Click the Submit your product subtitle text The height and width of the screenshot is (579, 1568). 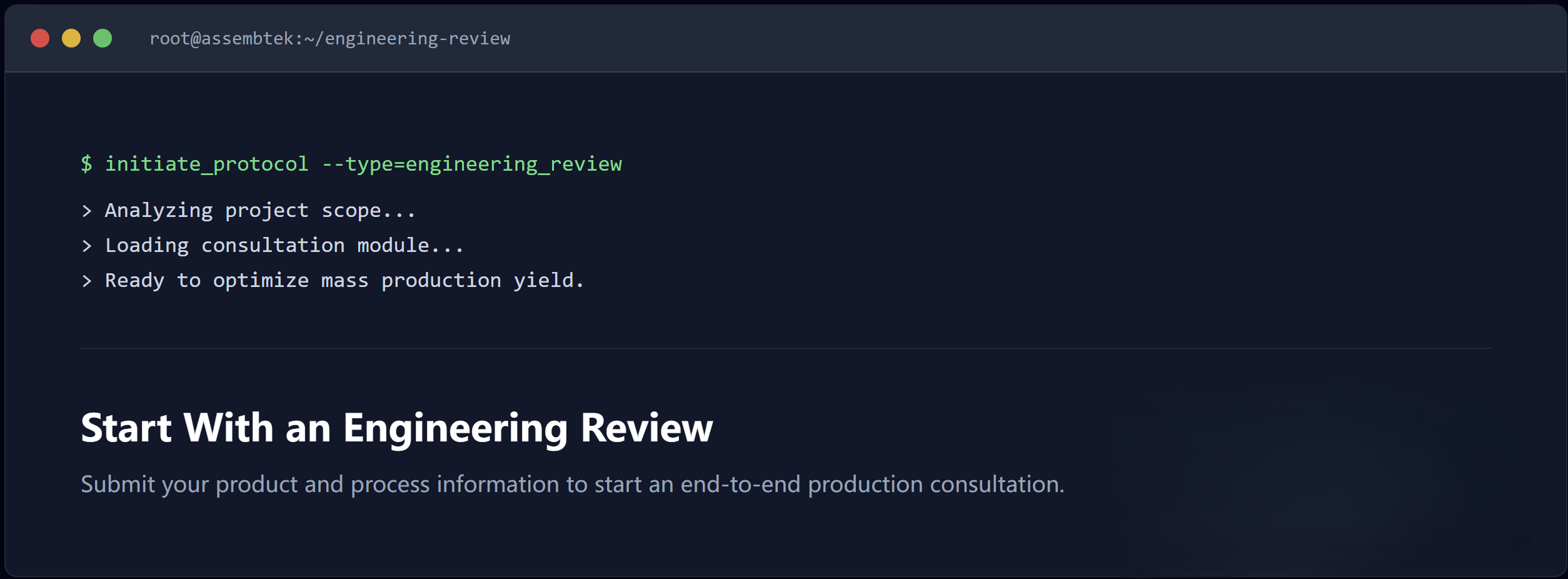coord(571,485)
